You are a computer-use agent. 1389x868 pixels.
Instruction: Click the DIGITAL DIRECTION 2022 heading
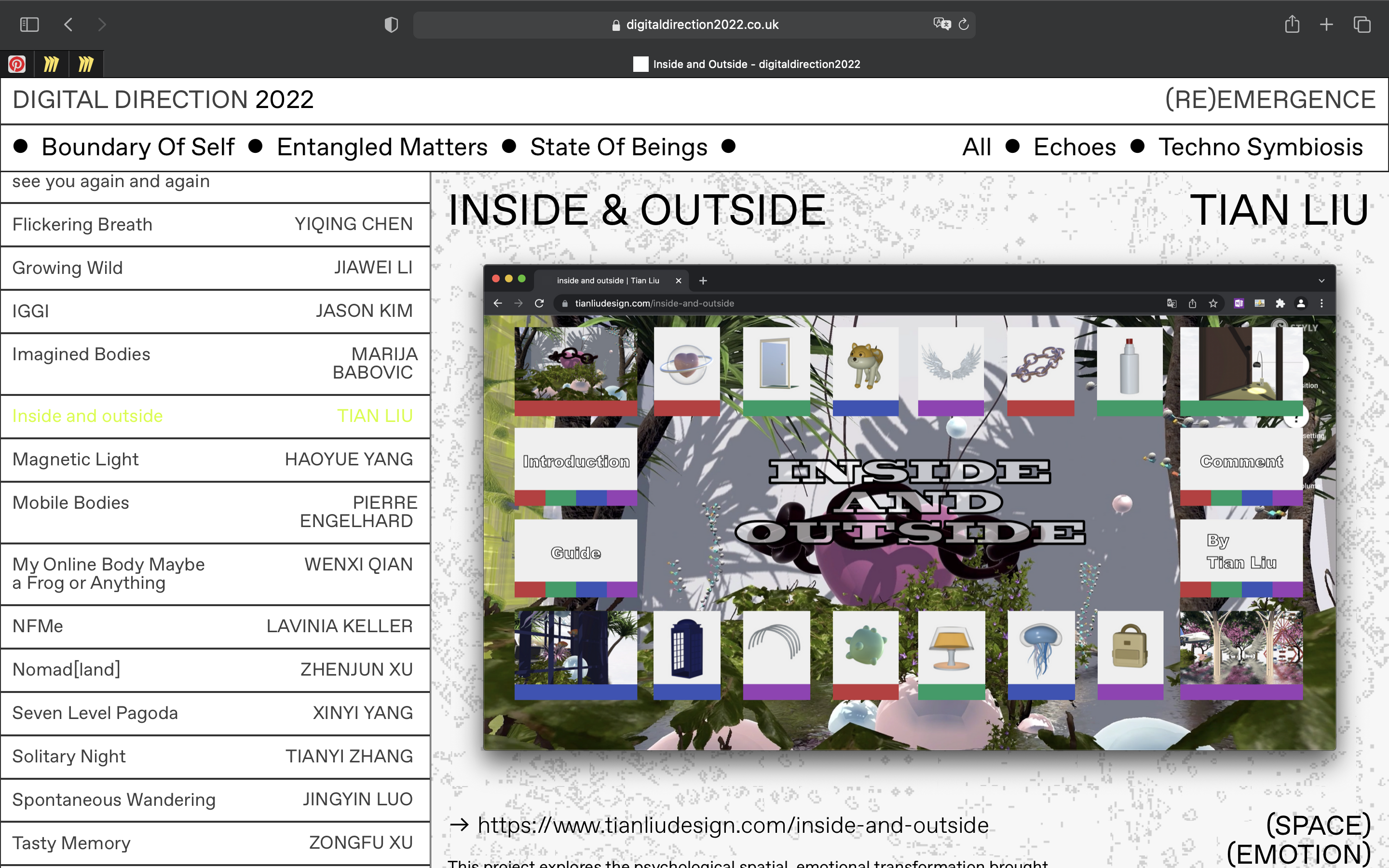coord(163,100)
